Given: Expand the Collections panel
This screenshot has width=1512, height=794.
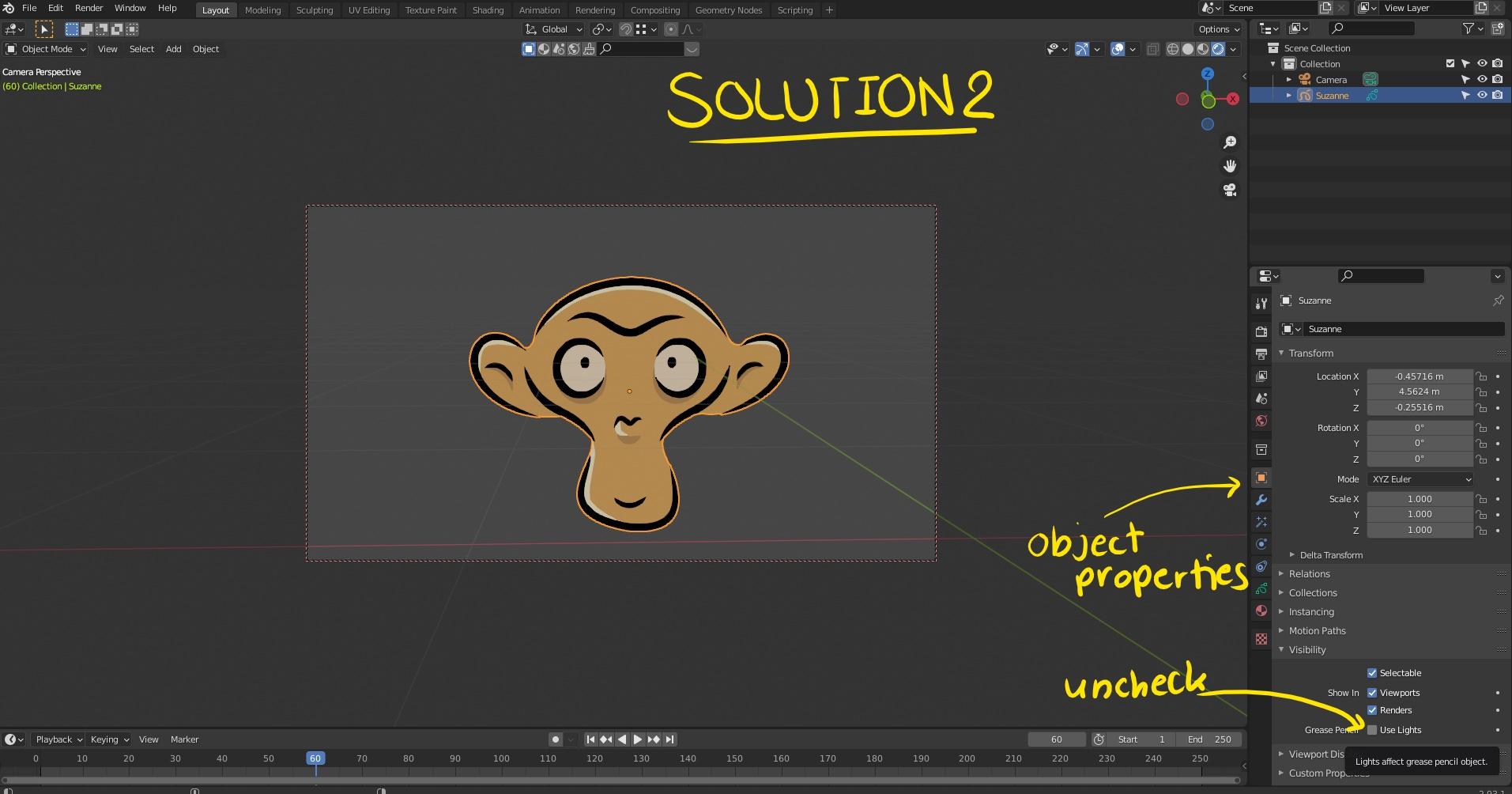Looking at the screenshot, I should [x=1312, y=593].
